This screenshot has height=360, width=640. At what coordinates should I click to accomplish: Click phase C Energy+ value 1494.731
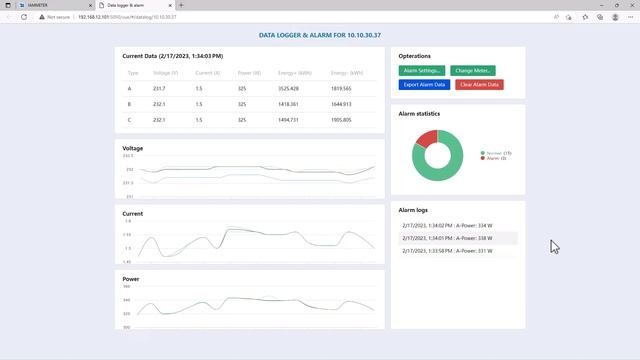[288, 120]
